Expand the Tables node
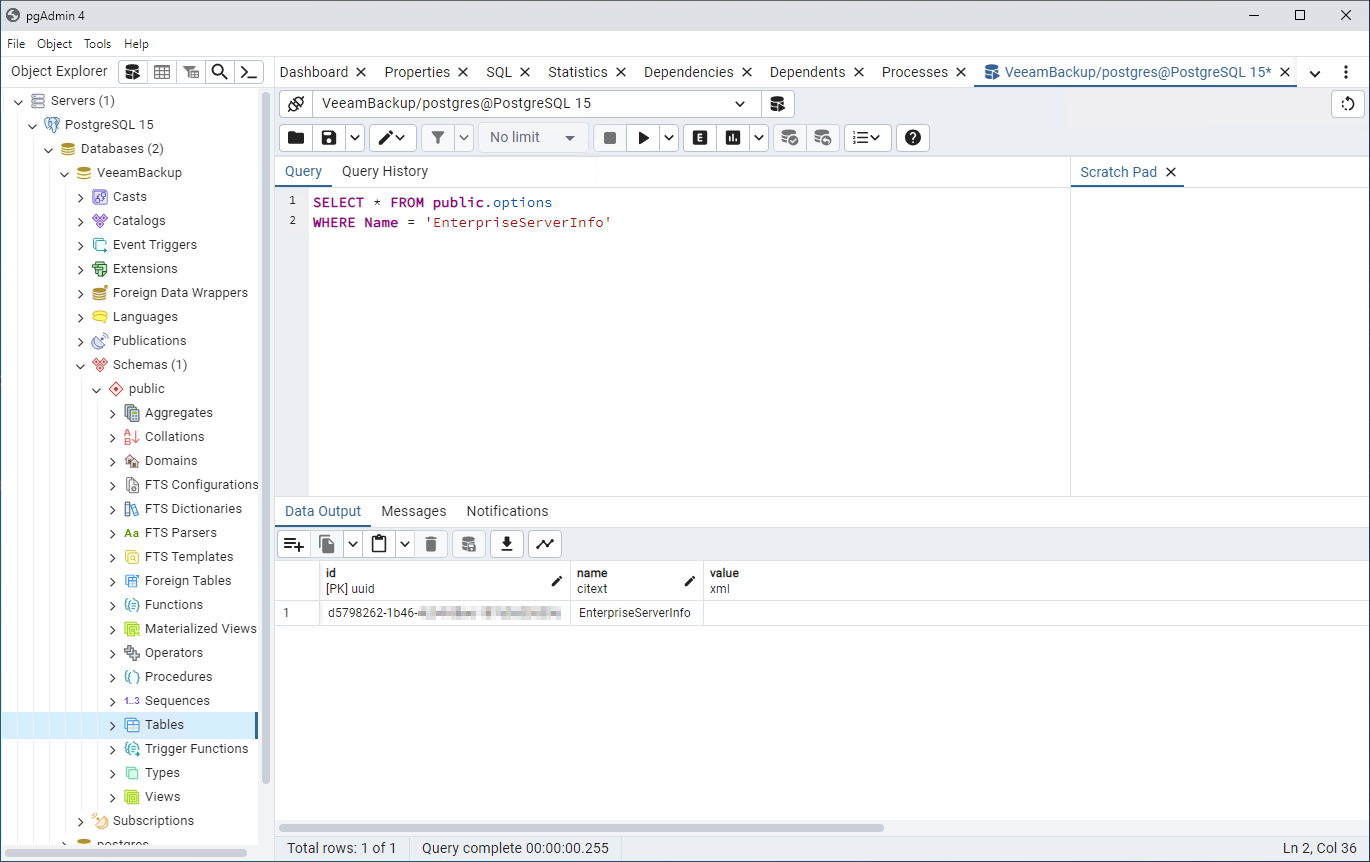This screenshot has height=862, width=1370. [x=113, y=725]
